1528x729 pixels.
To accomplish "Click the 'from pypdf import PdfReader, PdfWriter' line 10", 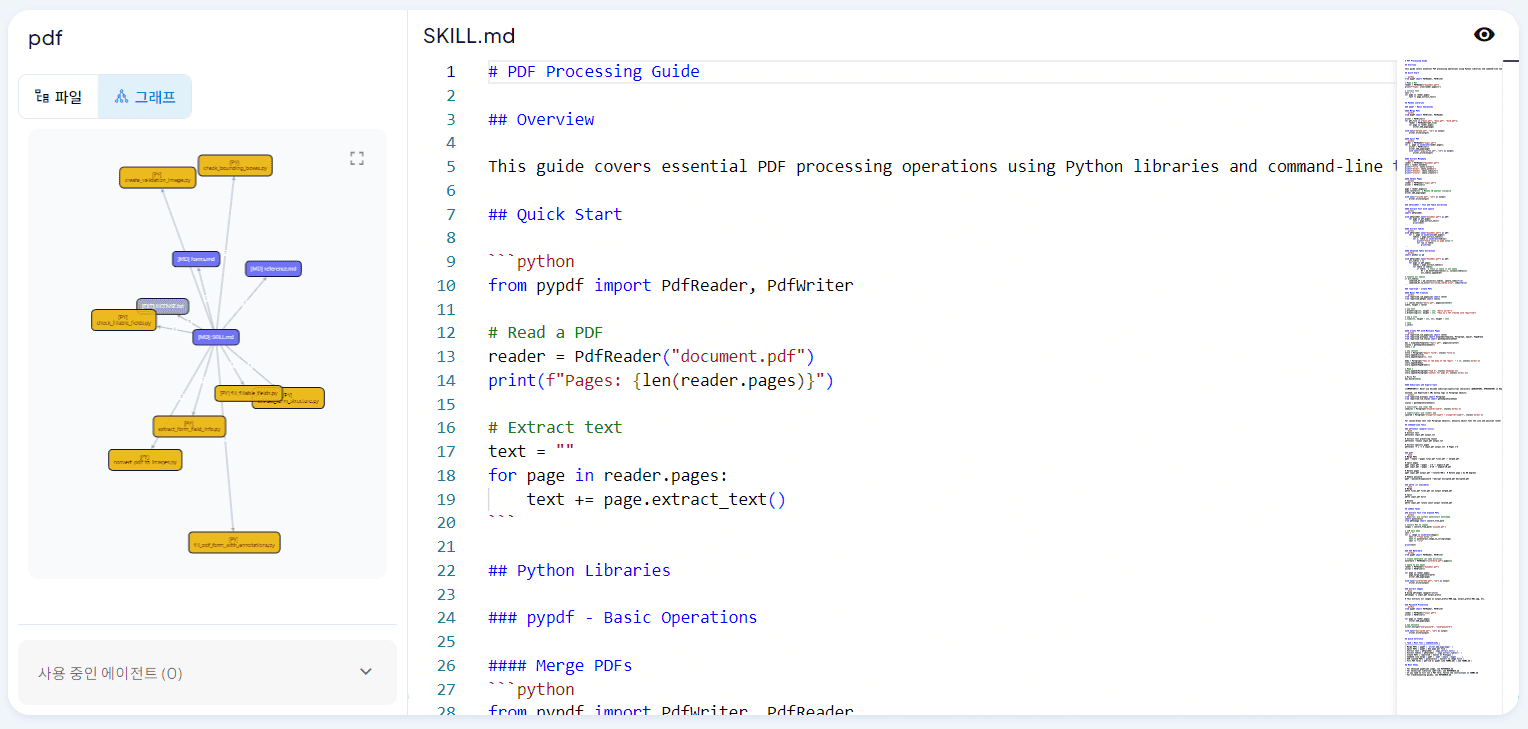I will tap(671, 285).
